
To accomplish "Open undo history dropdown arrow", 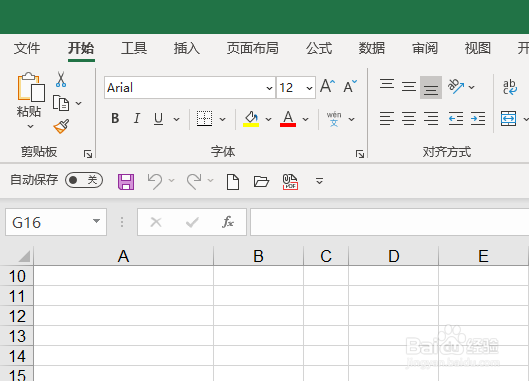I will (x=171, y=181).
